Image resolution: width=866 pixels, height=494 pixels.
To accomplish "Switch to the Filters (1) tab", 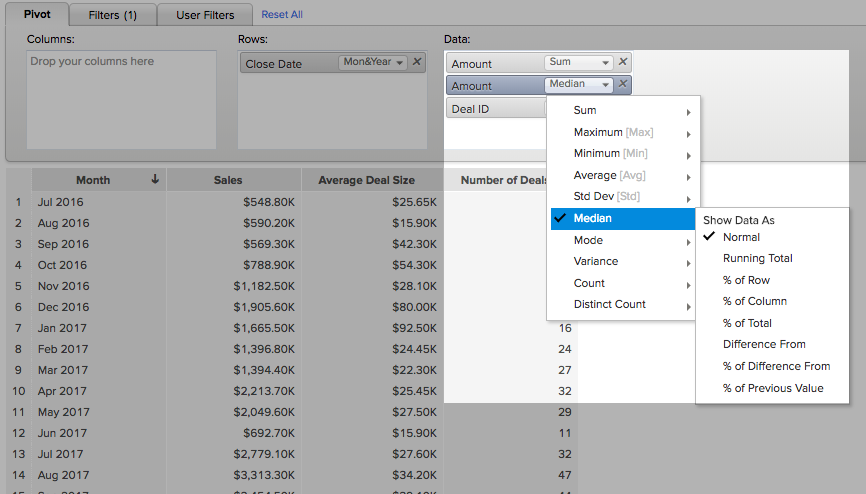I will 115,15.
